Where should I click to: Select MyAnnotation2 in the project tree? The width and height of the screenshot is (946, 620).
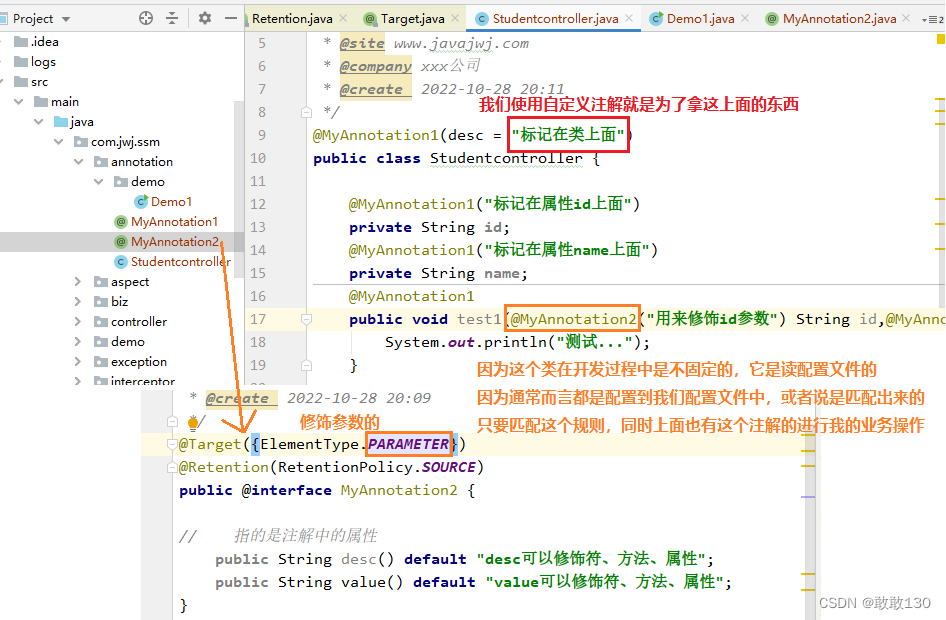pyautogui.click(x=176, y=241)
